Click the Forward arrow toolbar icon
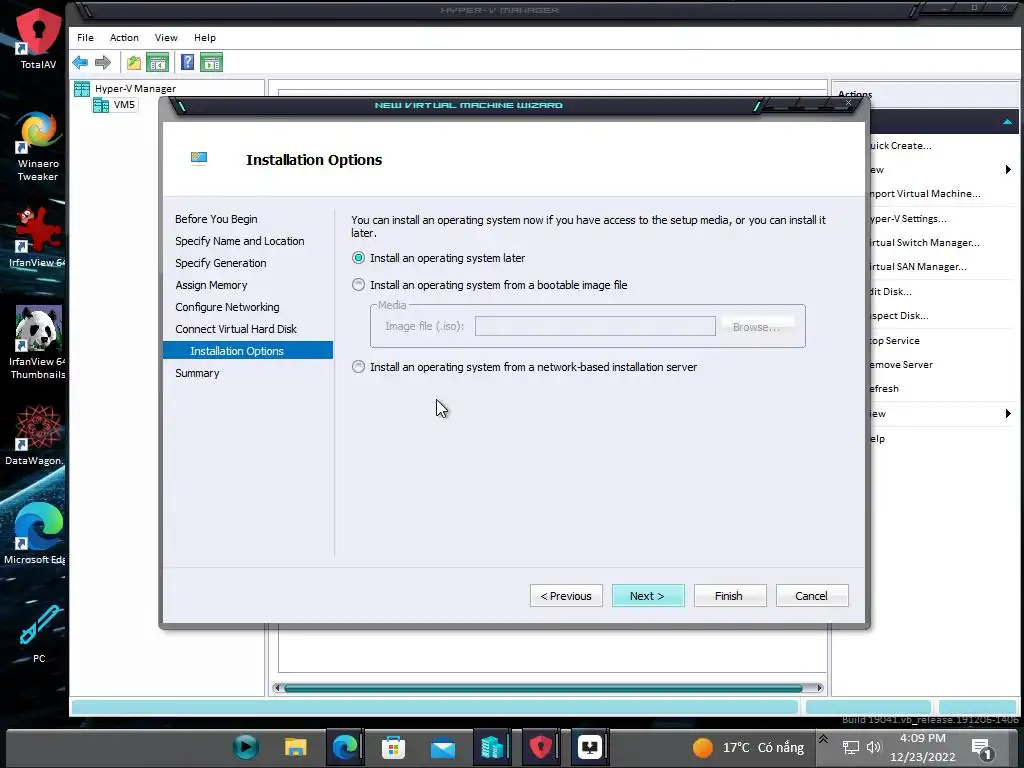Screen dimensions: 1024x768 pos(103,63)
